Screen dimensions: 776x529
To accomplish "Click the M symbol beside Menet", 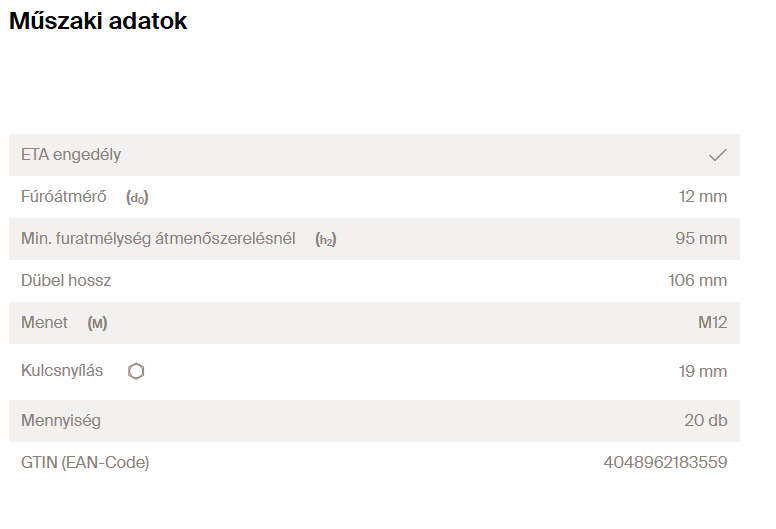I will (x=97, y=323).
